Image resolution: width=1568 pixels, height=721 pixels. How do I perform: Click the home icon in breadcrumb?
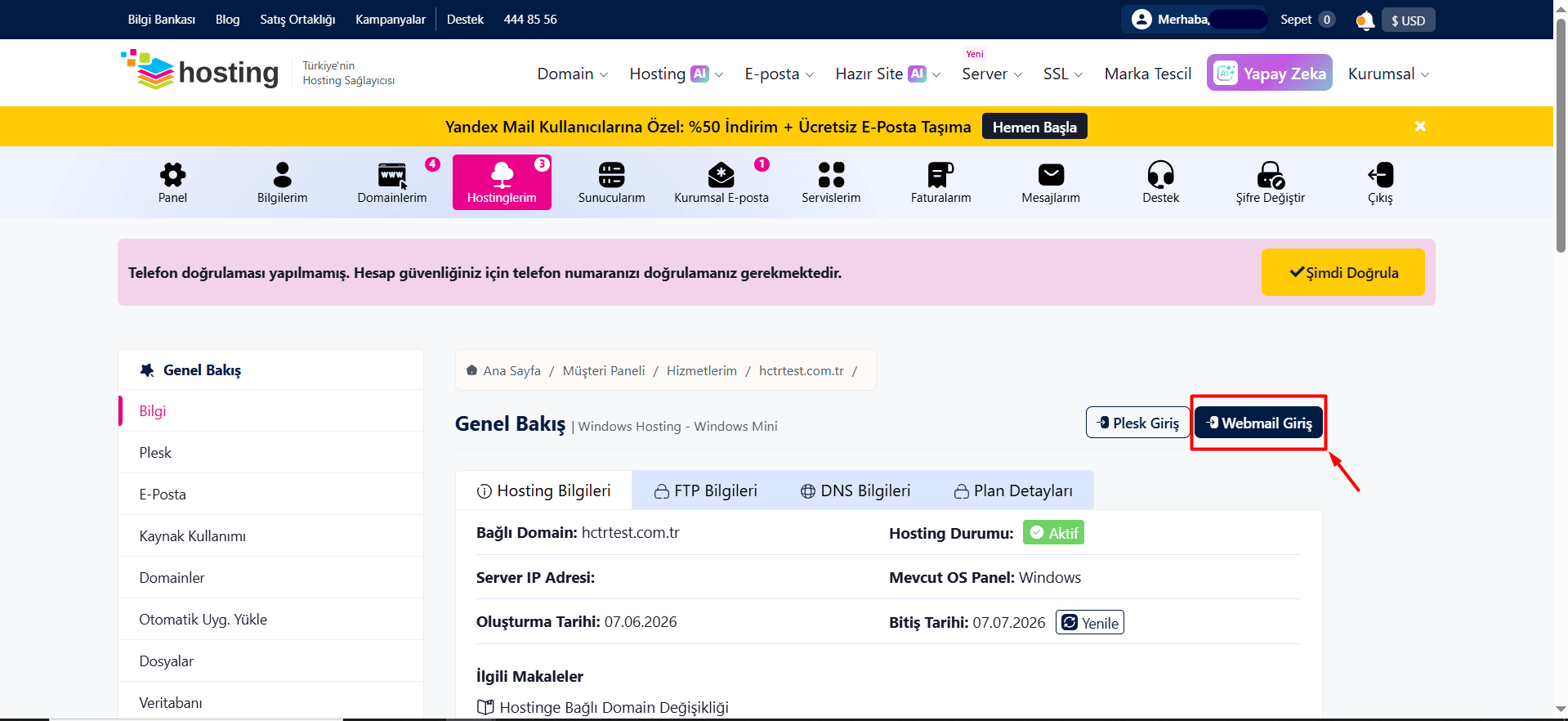point(471,370)
